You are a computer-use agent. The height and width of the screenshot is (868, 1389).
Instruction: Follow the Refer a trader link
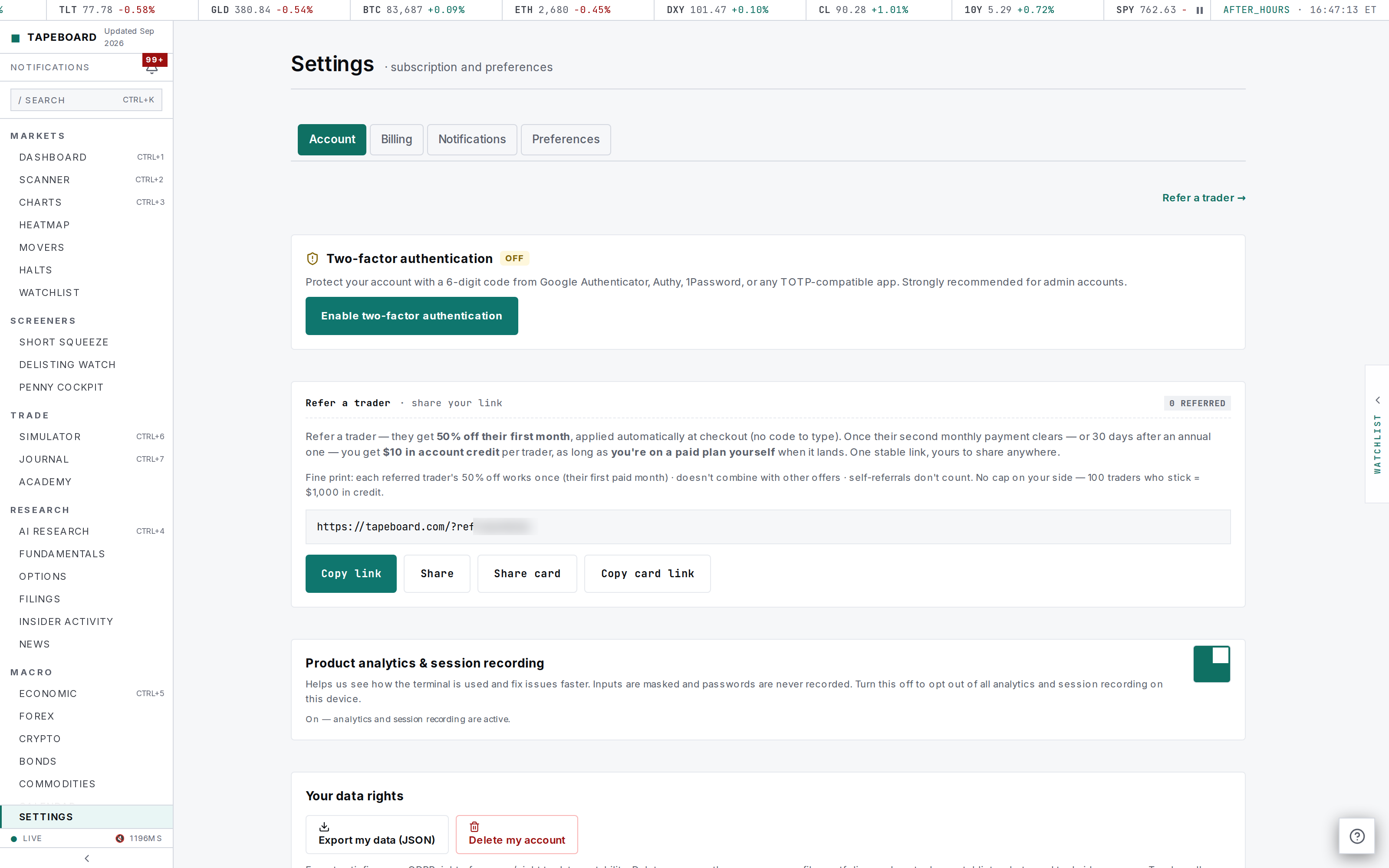click(x=1204, y=198)
